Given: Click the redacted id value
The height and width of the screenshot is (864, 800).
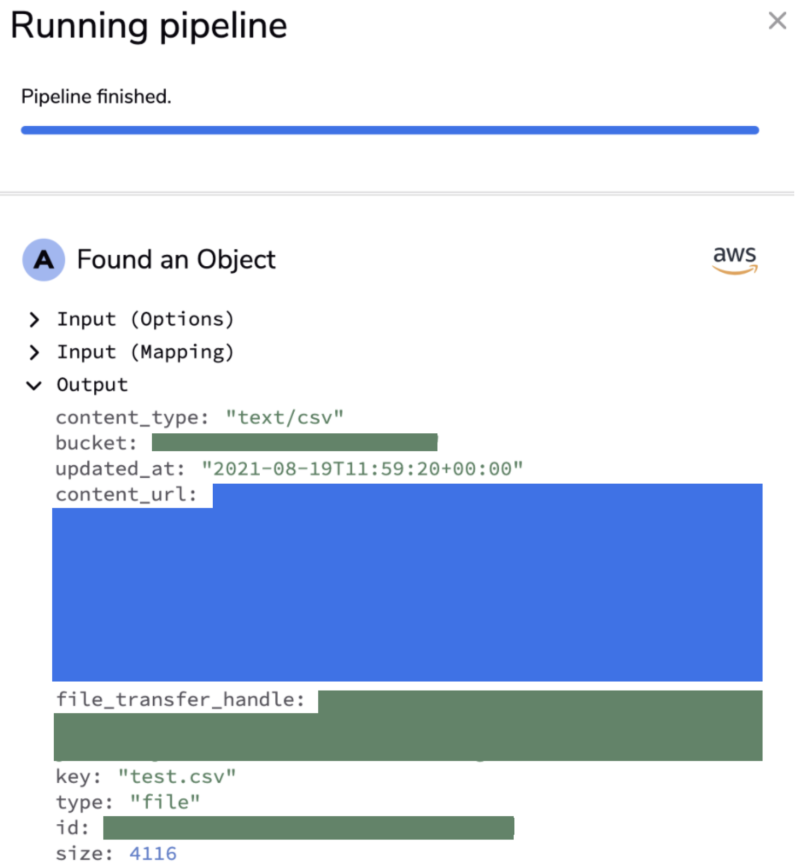Looking at the screenshot, I should (309, 828).
